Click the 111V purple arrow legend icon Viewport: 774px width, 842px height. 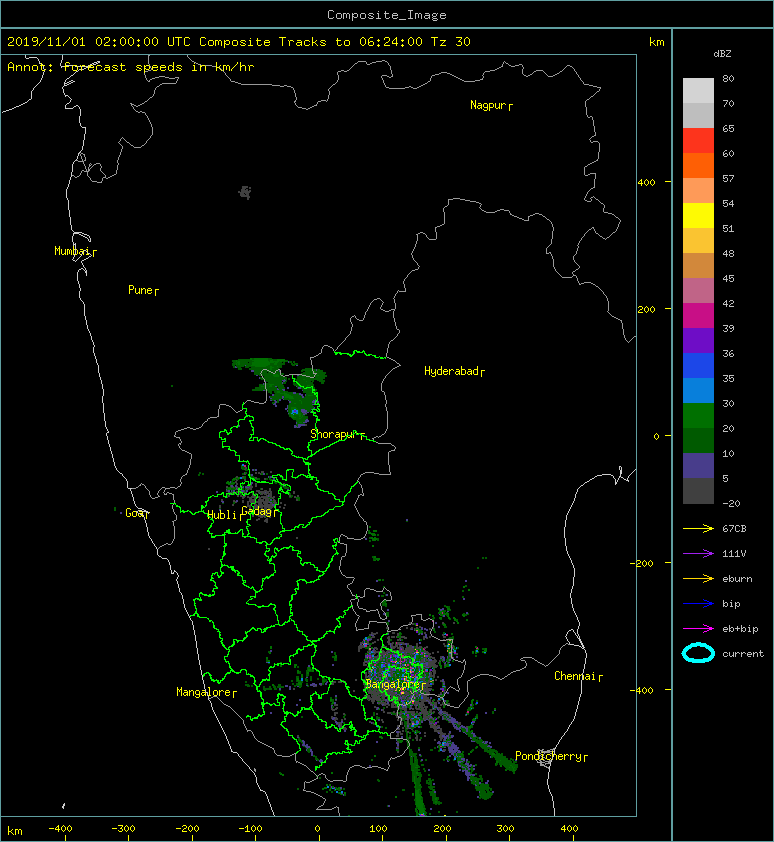698,554
